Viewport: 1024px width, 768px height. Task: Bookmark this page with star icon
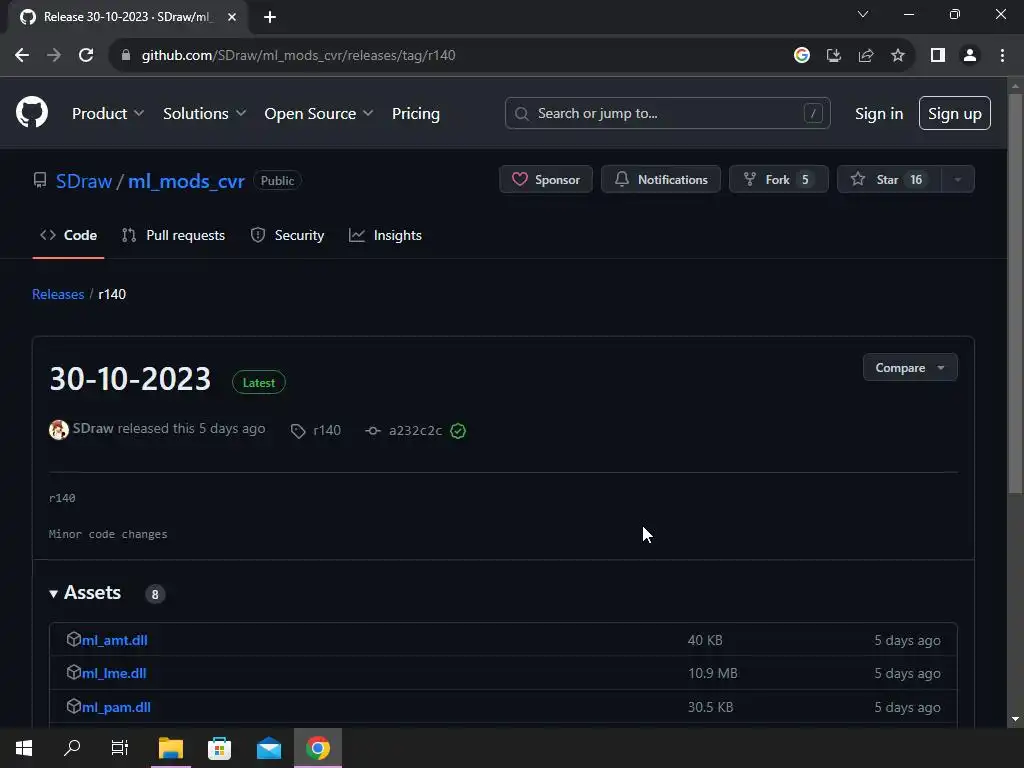coord(898,56)
